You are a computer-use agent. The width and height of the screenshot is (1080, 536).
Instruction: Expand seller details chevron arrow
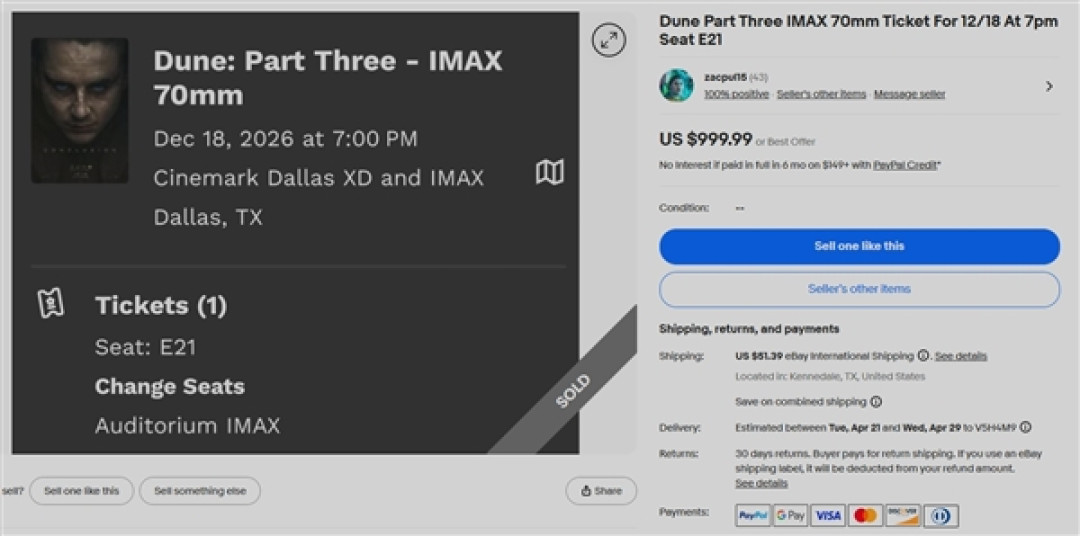(1049, 86)
